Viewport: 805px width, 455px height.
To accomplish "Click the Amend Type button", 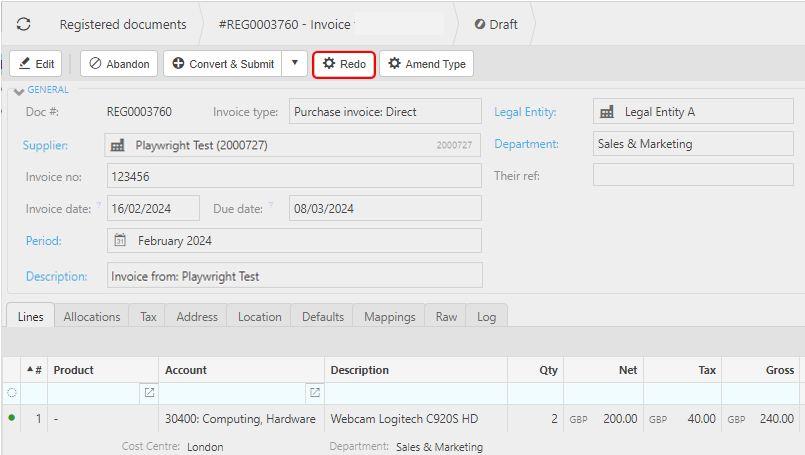I will tap(426, 64).
